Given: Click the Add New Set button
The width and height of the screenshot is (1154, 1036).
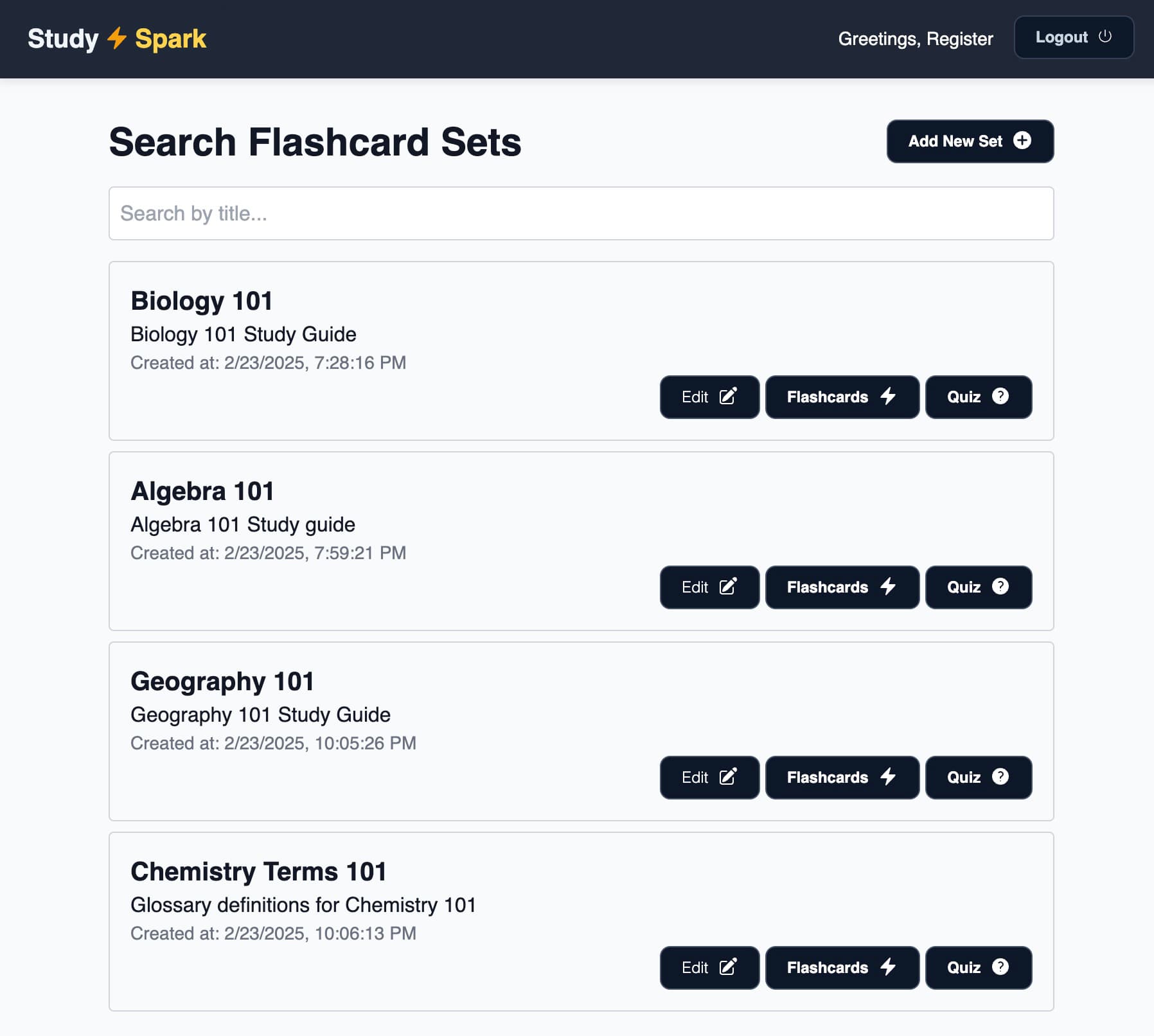Looking at the screenshot, I should [x=970, y=141].
